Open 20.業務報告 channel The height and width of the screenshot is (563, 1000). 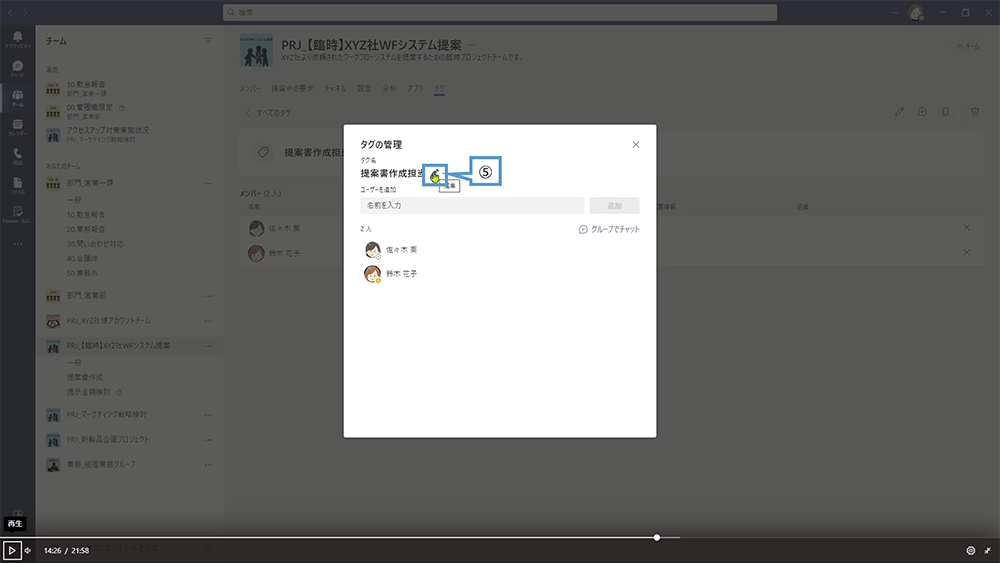point(86,229)
